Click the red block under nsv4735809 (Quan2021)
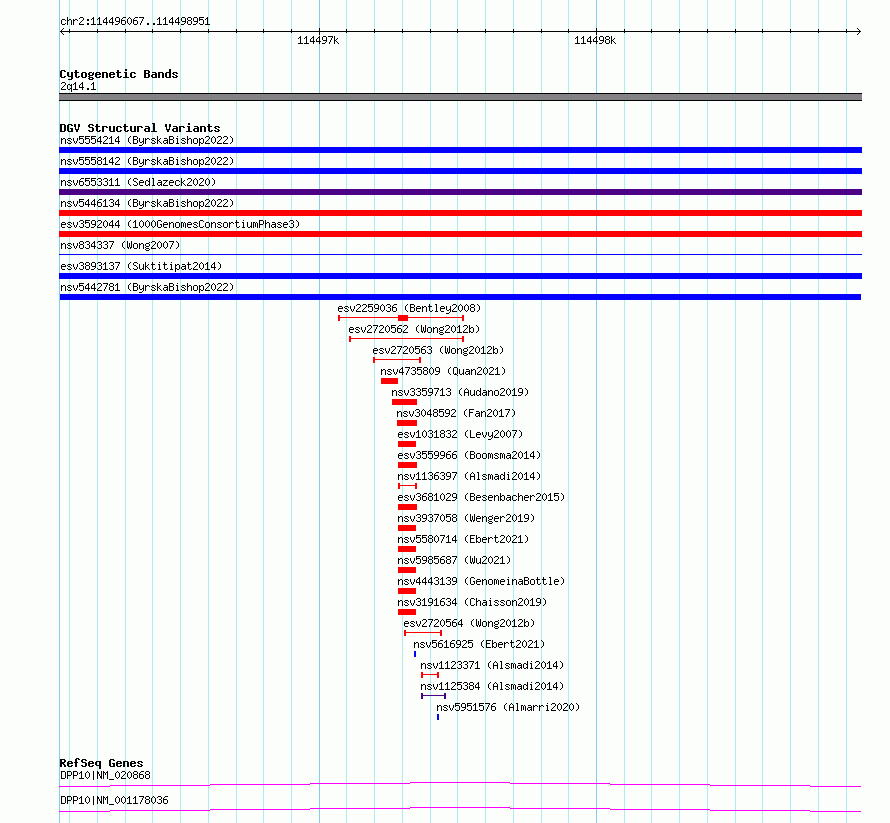This screenshot has width=890, height=823. pyautogui.click(x=389, y=381)
